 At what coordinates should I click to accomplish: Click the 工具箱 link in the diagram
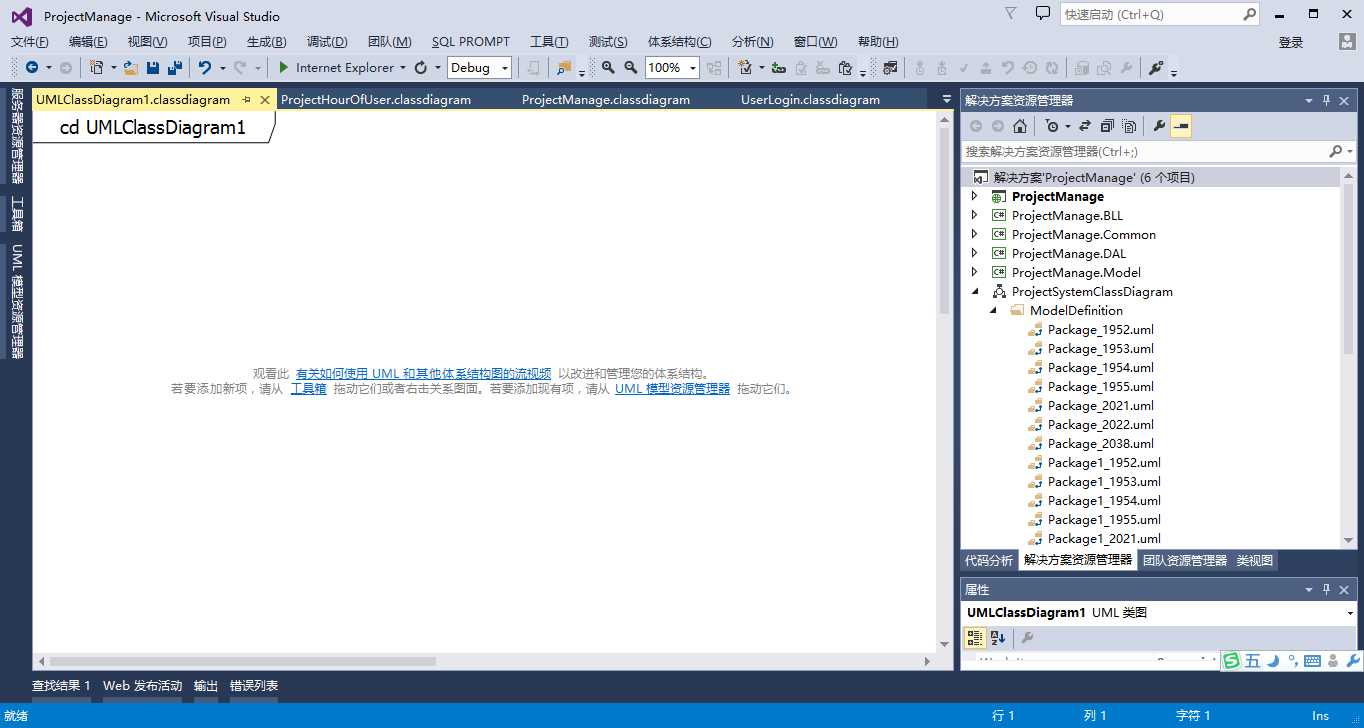tap(308, 389)
